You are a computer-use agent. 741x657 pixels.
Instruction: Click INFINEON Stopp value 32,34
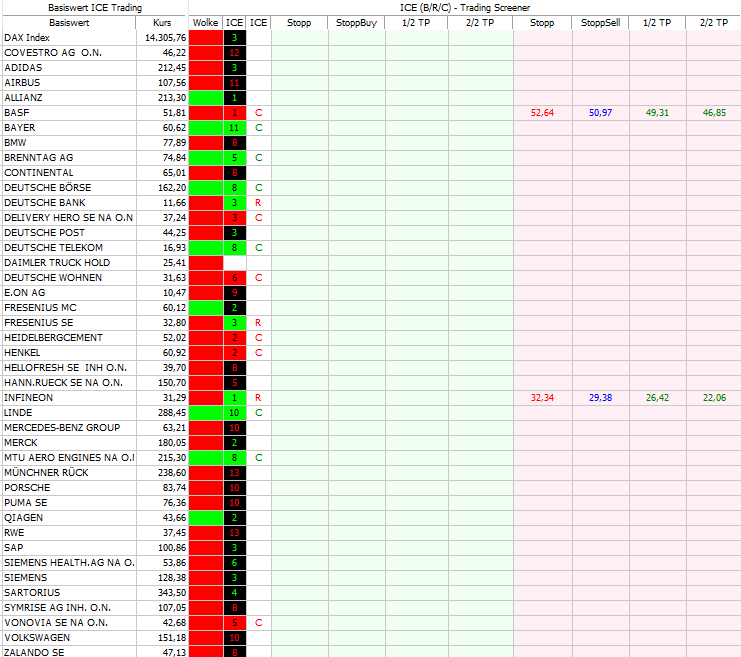[542, 398]
